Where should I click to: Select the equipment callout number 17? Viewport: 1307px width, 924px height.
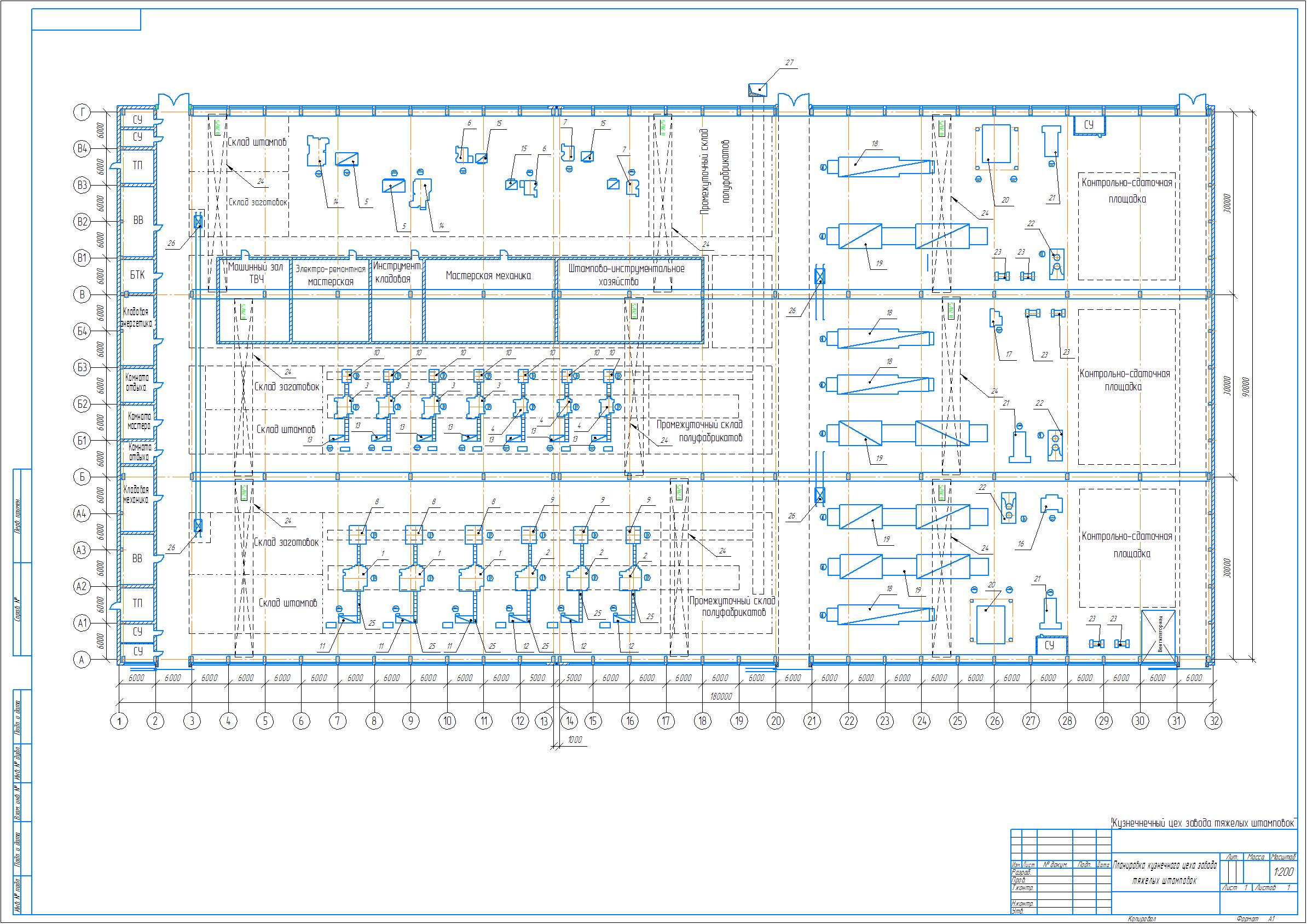tap(1009, 354)
